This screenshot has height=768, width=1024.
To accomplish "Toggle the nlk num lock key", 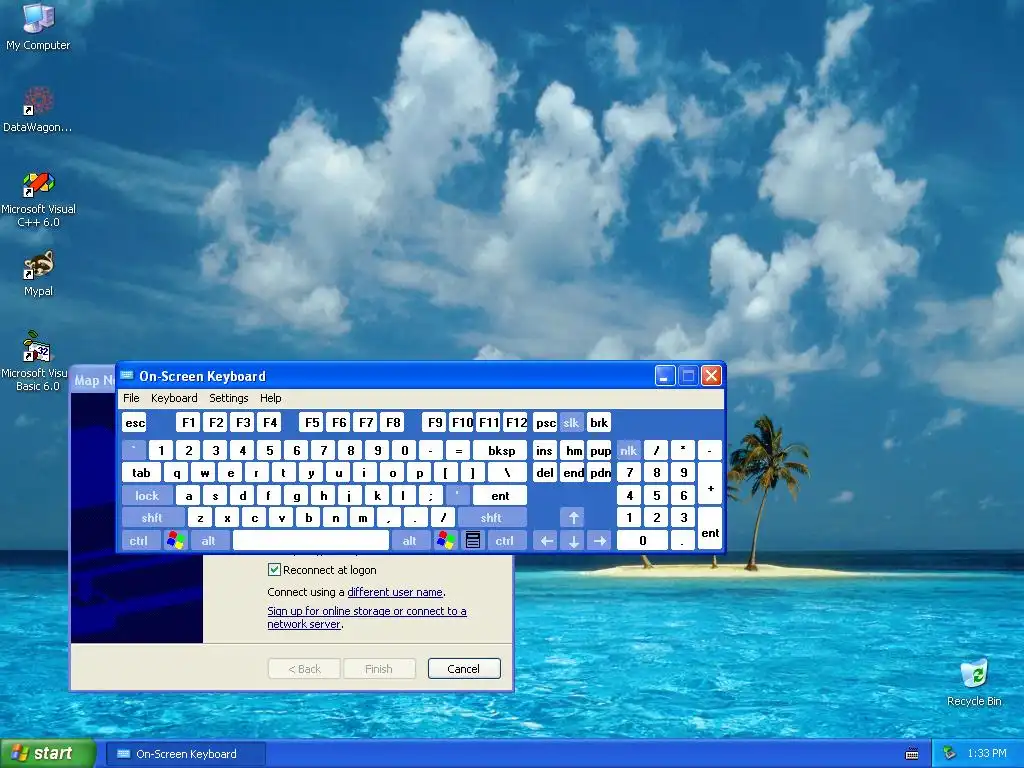I will point(628,450).
